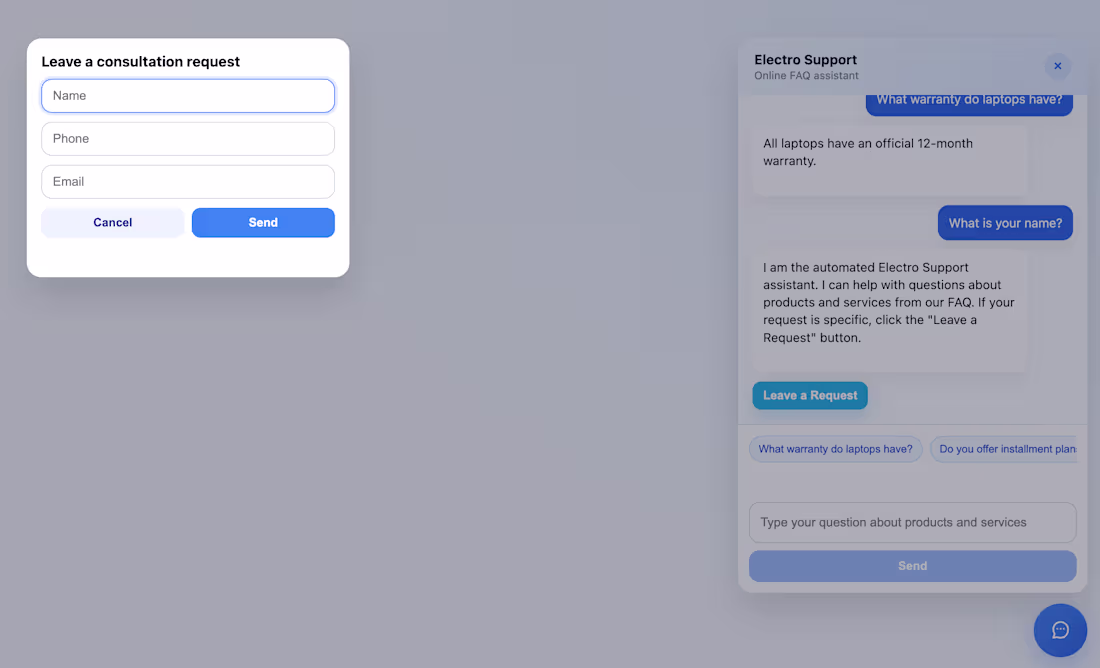Cancel the consultation request
The height and width of the screenshot is (668, 1100).
(x=112, y=222)
